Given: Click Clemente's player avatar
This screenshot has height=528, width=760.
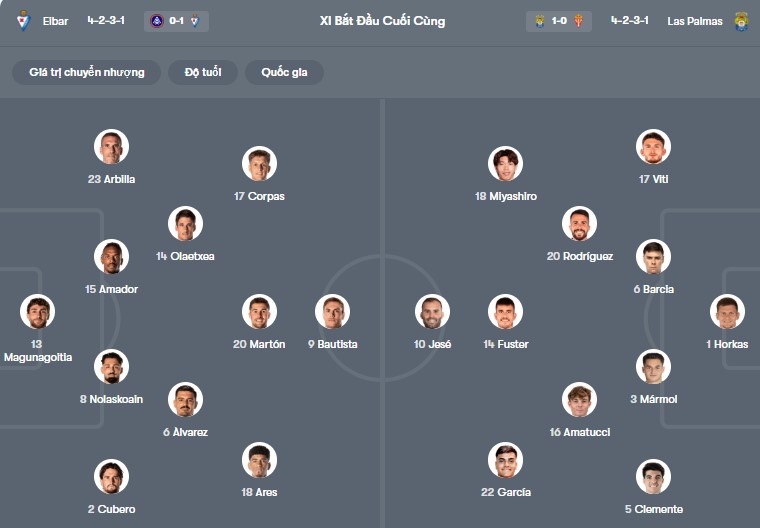Looking at the screenshot, I should [x=653, y=477].
